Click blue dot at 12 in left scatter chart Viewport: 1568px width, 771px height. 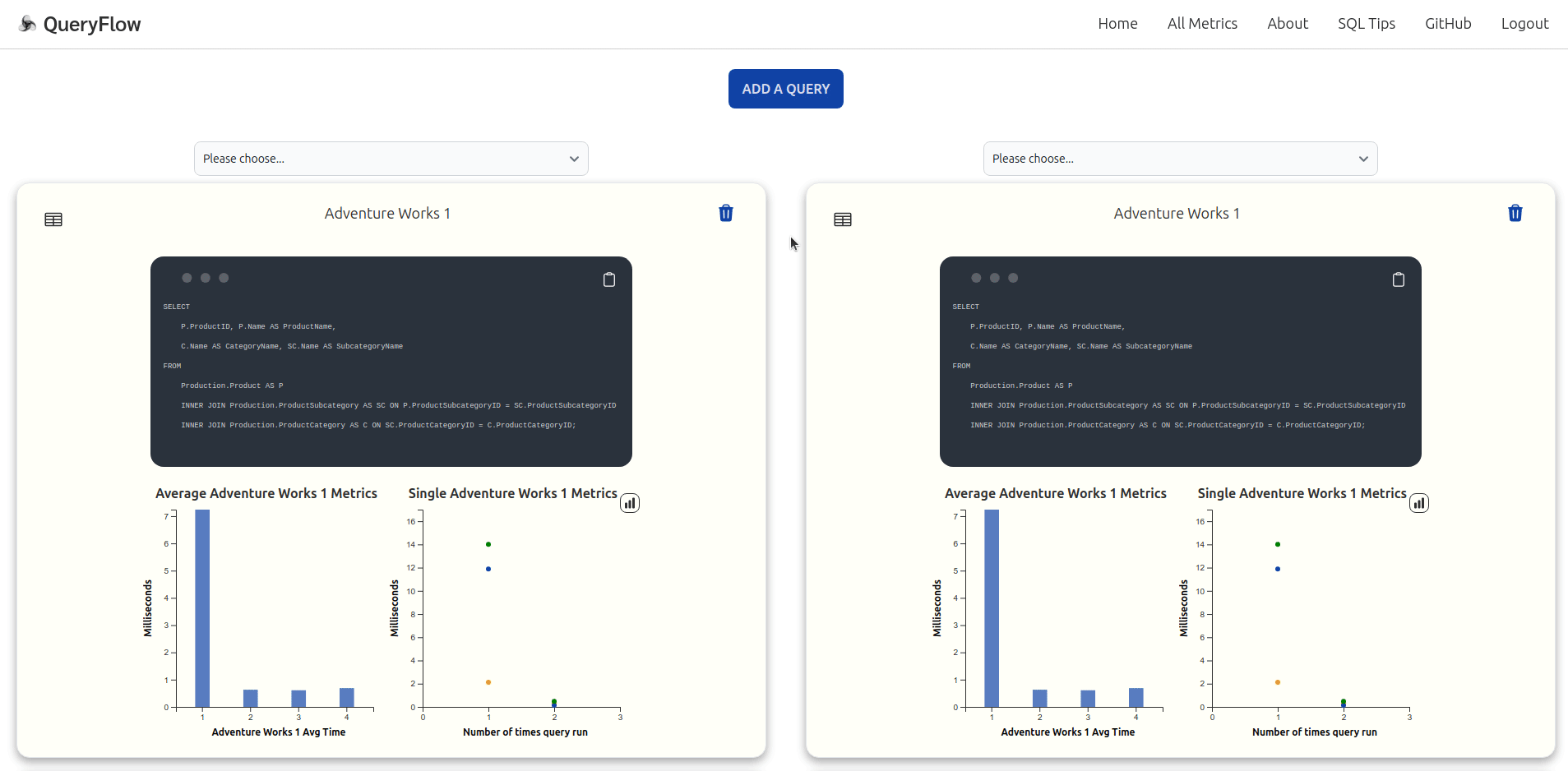pyautogui.click(x=488, y=569)
